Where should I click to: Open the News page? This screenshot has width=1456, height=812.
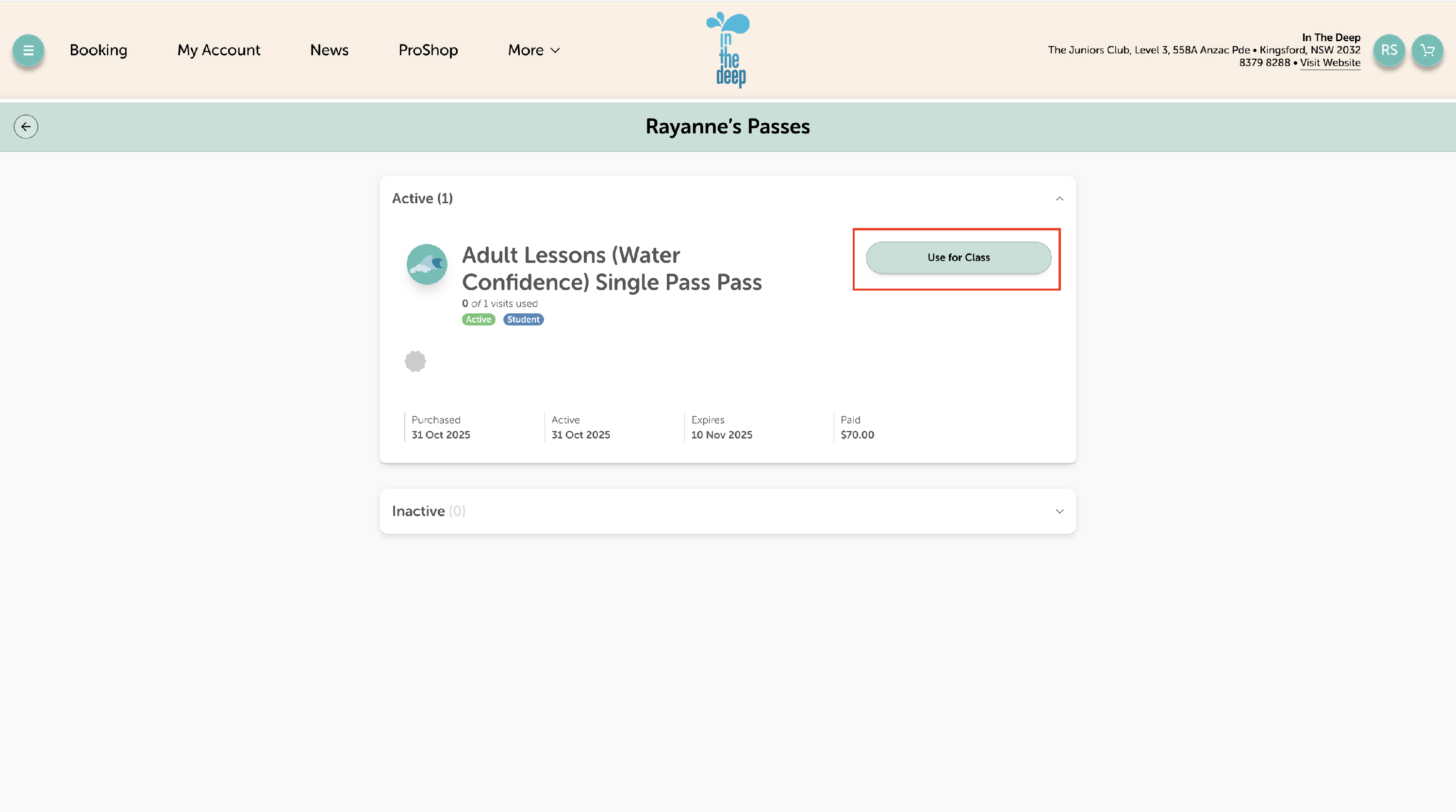coord(329,50)
